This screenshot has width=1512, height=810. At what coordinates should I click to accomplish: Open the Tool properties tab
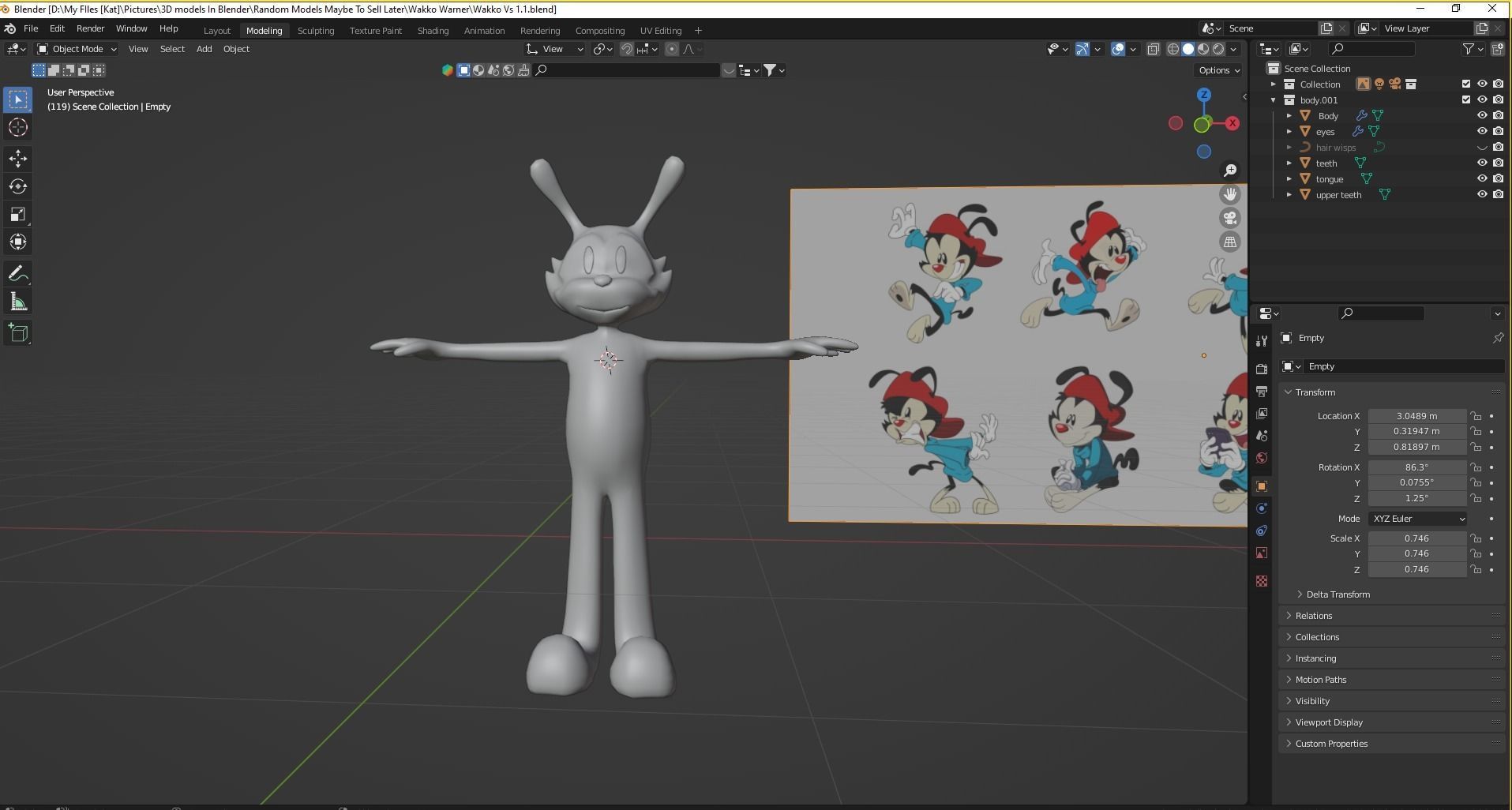point(1261,340)
